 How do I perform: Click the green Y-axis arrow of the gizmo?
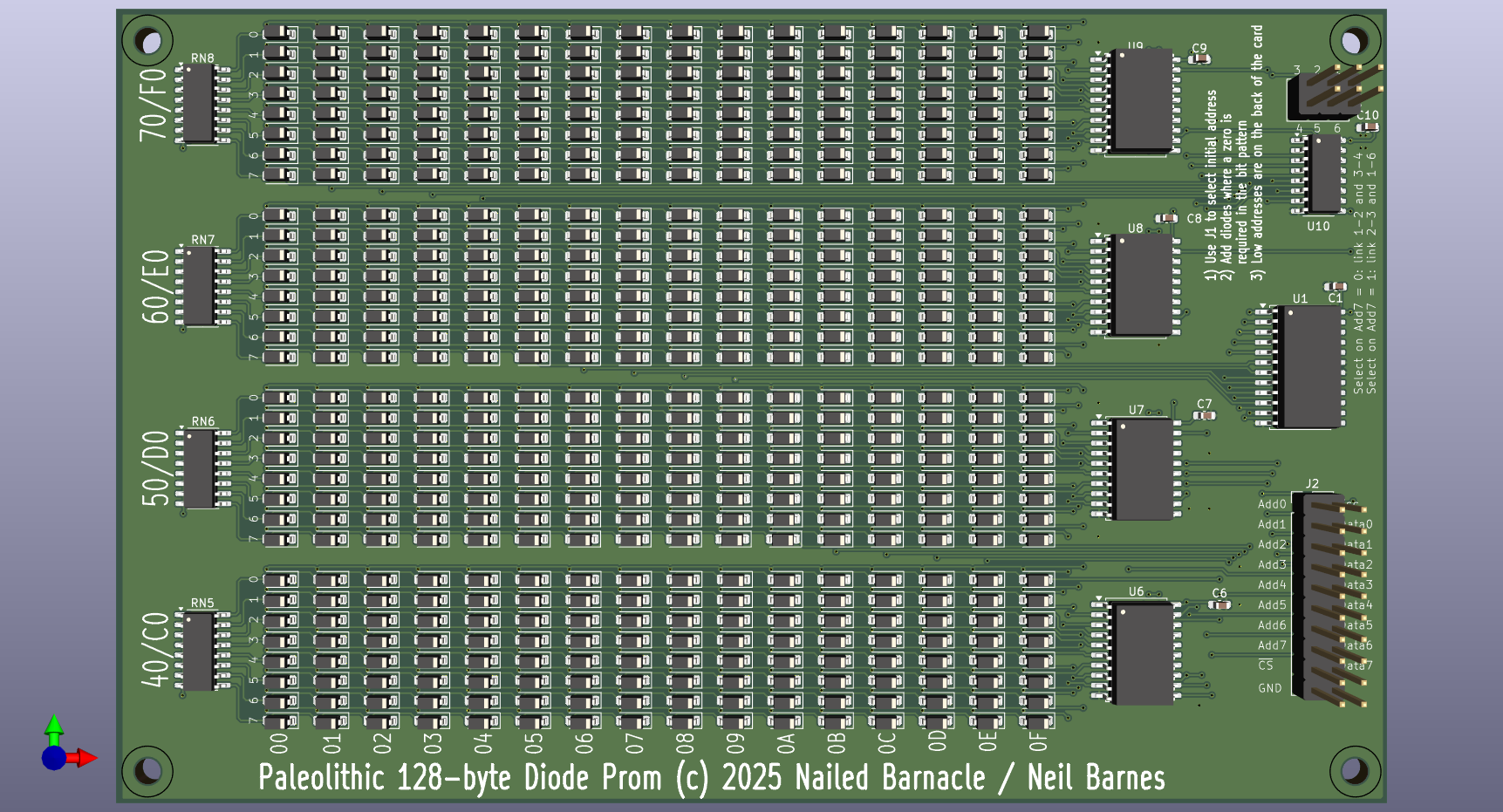[x=54, y=727]
